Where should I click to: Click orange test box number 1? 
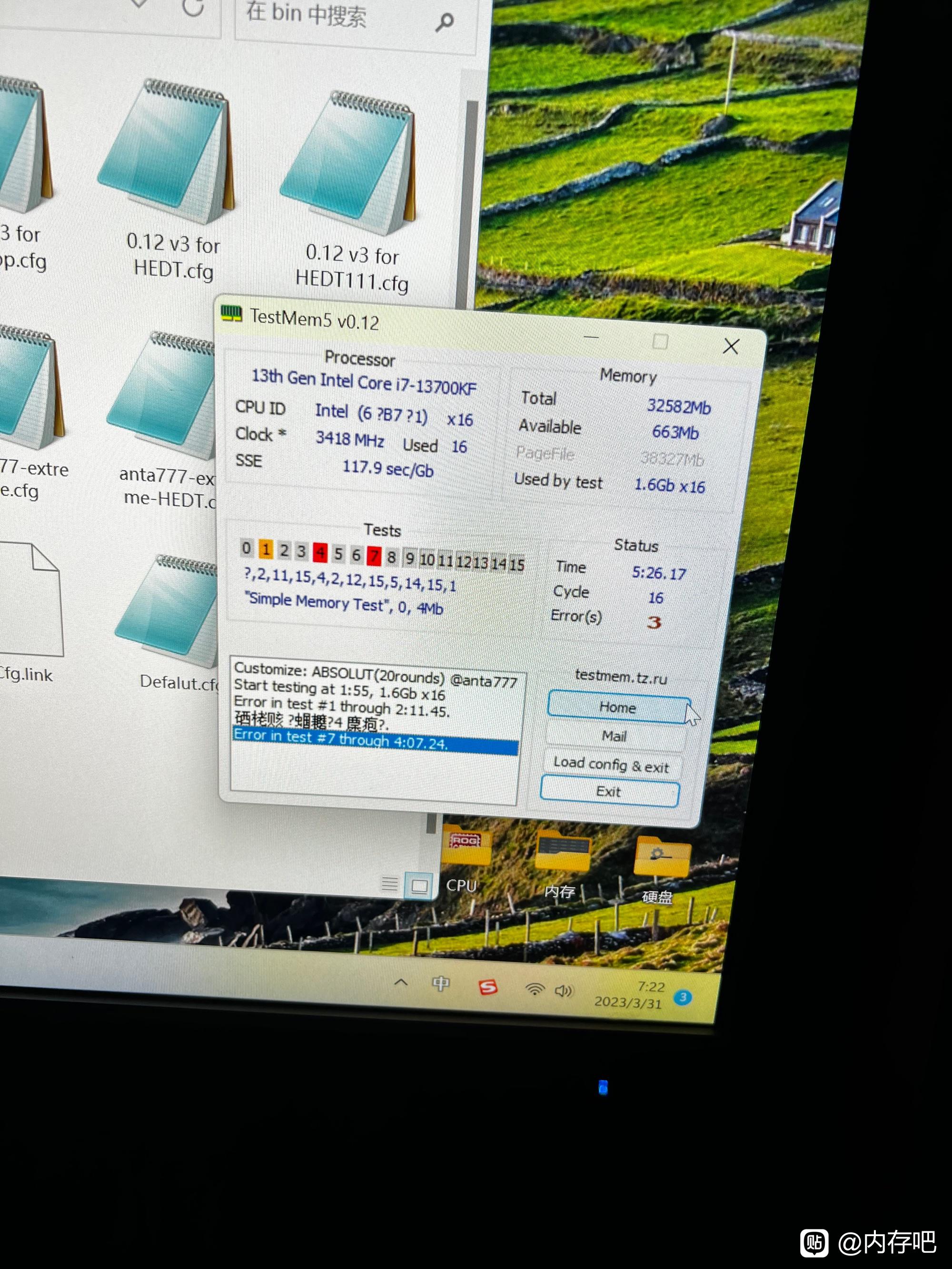coord(266,550)
